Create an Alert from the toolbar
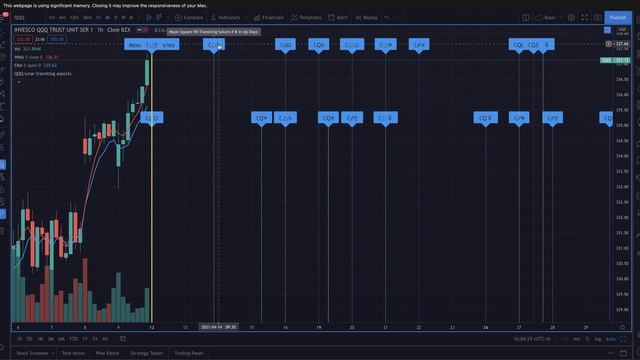The width and height of the screenshot is (640, 360). click(x=338, y=18)
